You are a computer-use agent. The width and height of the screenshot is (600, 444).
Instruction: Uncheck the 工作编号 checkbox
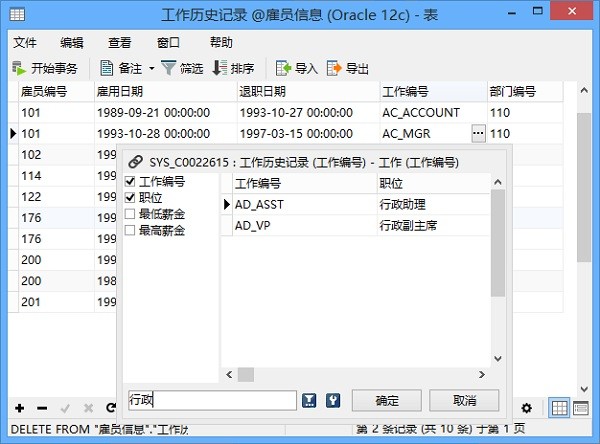coord(129,183)
